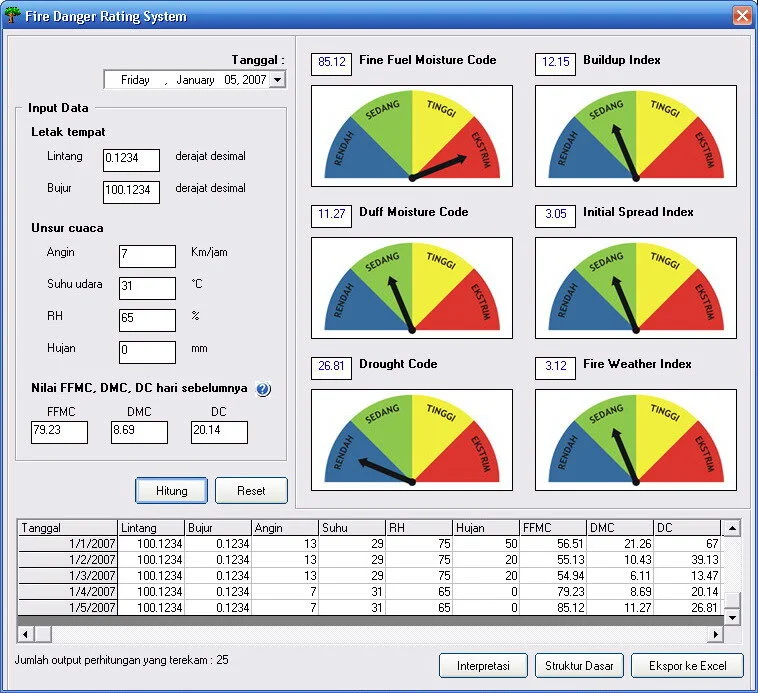The height and width of the screenshot is (693, 758).
Task: Open Struktur Dasar
Action: (580, 665)
